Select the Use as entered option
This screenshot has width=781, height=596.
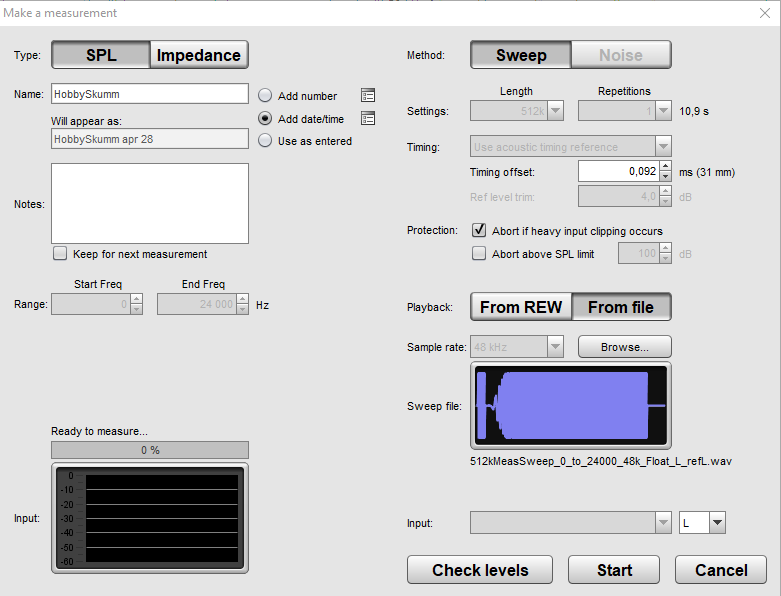pyautogui.click(x=265, y=141)
